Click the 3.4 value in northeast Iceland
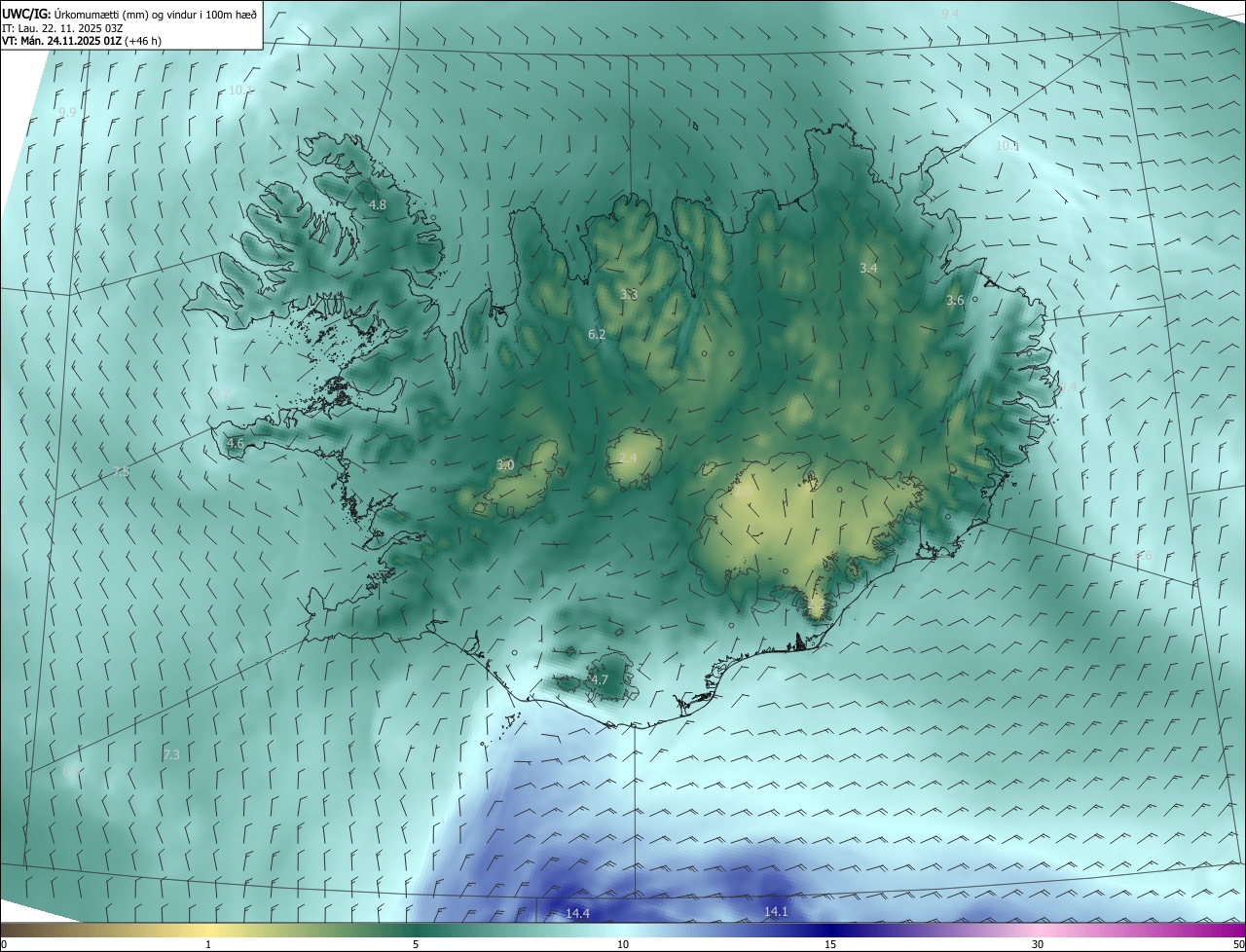 pos(868,268)
